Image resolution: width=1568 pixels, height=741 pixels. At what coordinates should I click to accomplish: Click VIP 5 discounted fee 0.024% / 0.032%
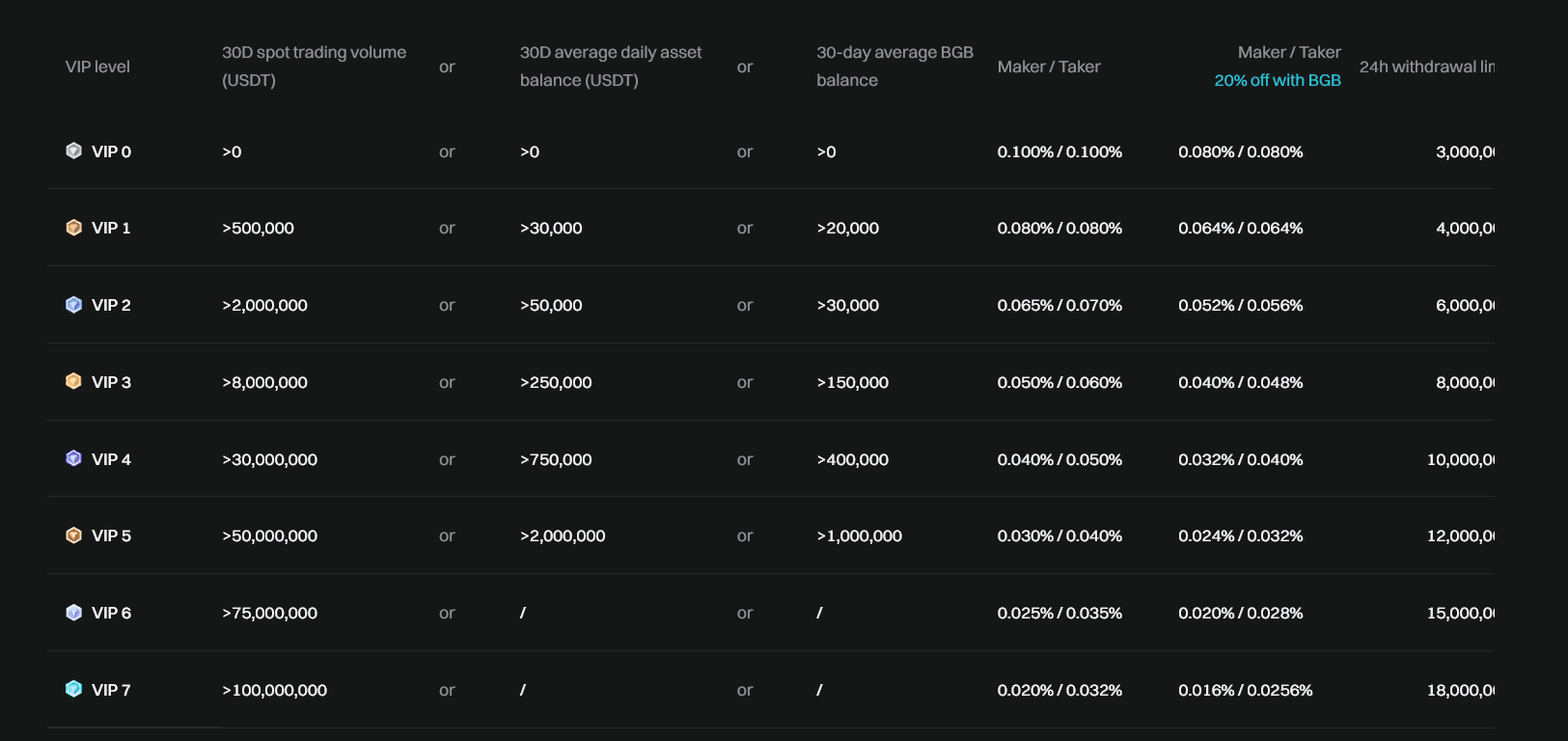[1240, 535]
